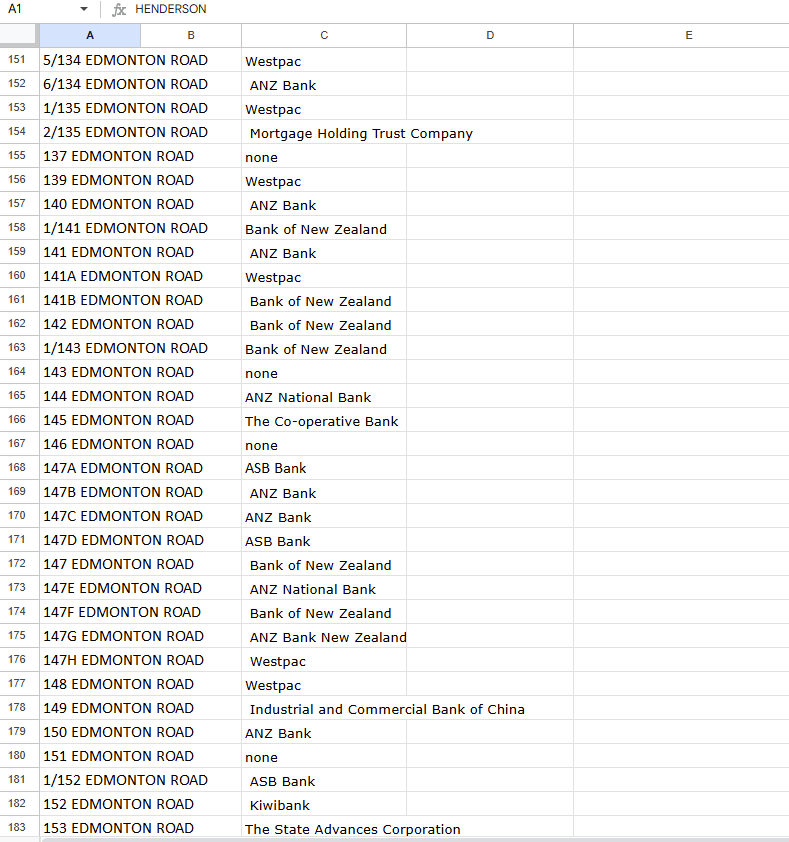
Task: Click 'Westpac' in row 151
Action: click(324, 61)
